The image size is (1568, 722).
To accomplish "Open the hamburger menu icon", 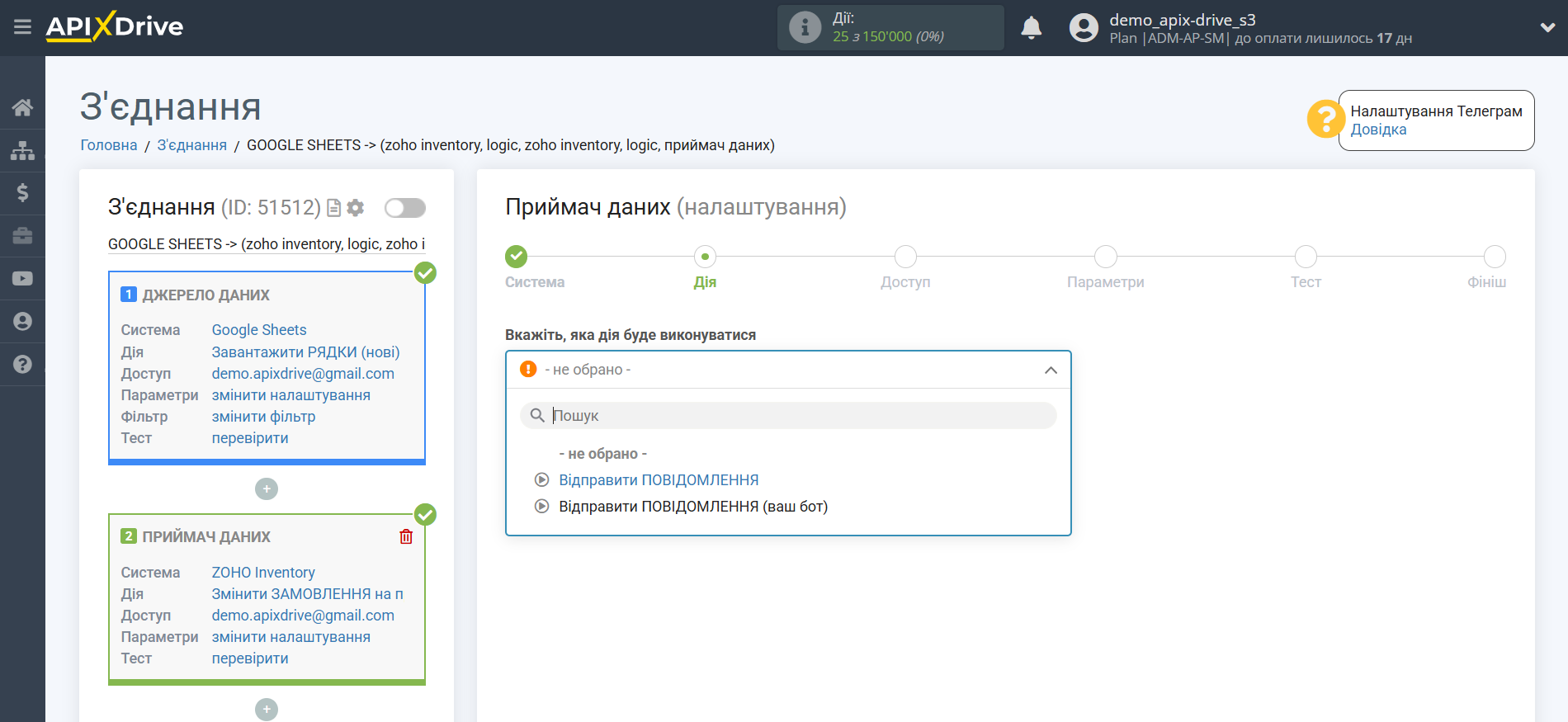I will coord(22,27).
